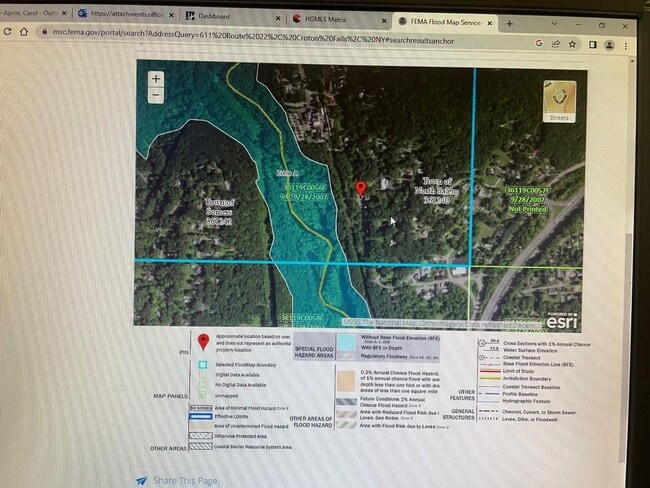Click Coastal Barrier Resource System legend symbol

(201, 447)
